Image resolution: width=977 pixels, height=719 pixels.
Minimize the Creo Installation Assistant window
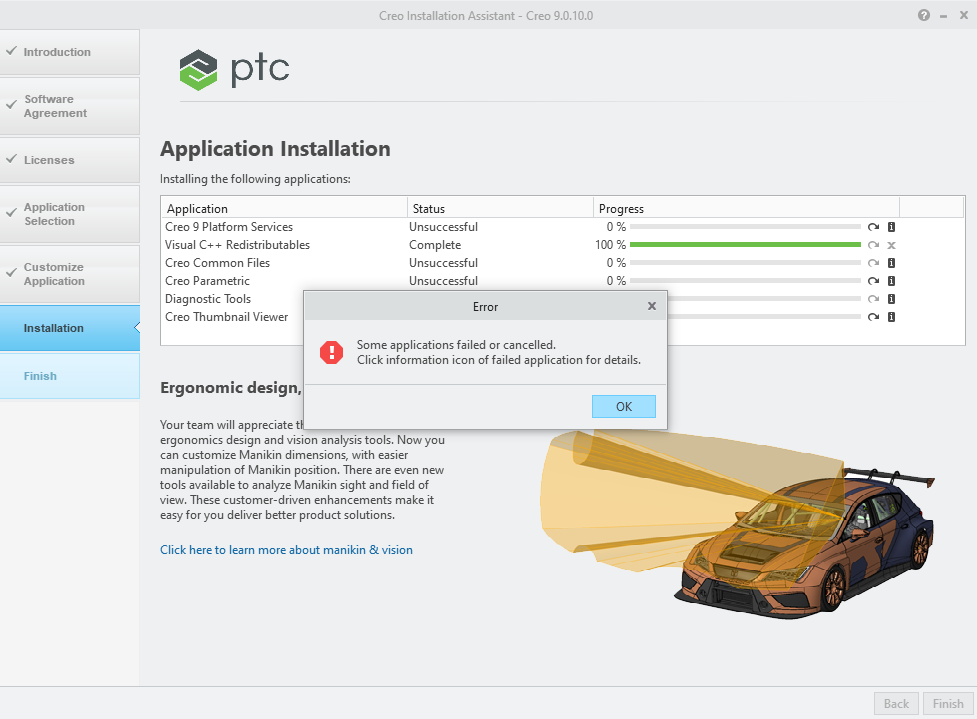pos(943,16)
